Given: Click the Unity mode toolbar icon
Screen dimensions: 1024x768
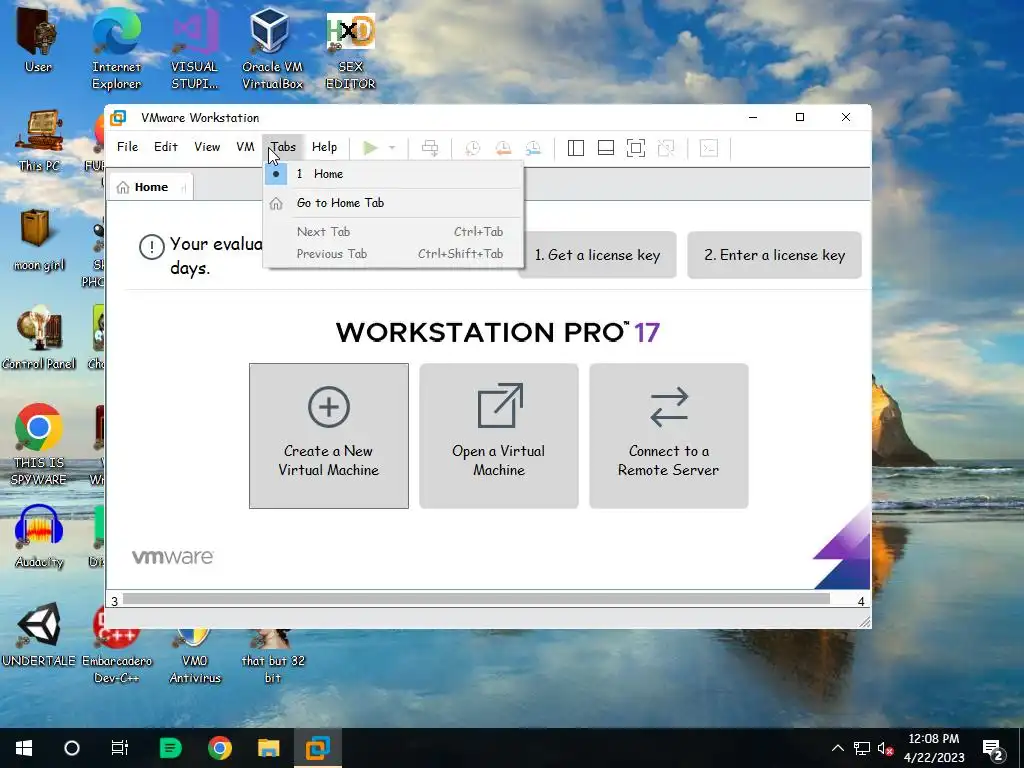Looking at the screenshot, I should tap(666, 148).
